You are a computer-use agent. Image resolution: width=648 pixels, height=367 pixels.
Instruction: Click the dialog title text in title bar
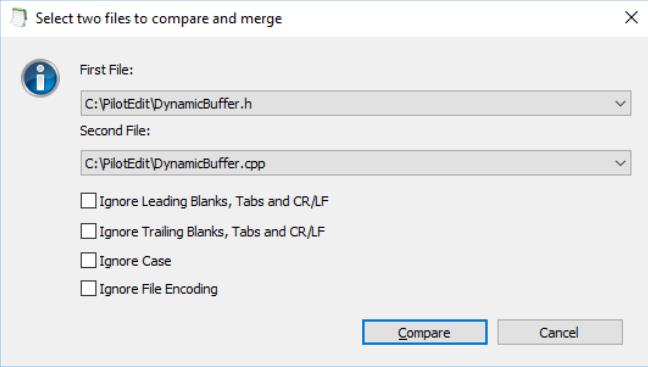(x=159, y=19)
